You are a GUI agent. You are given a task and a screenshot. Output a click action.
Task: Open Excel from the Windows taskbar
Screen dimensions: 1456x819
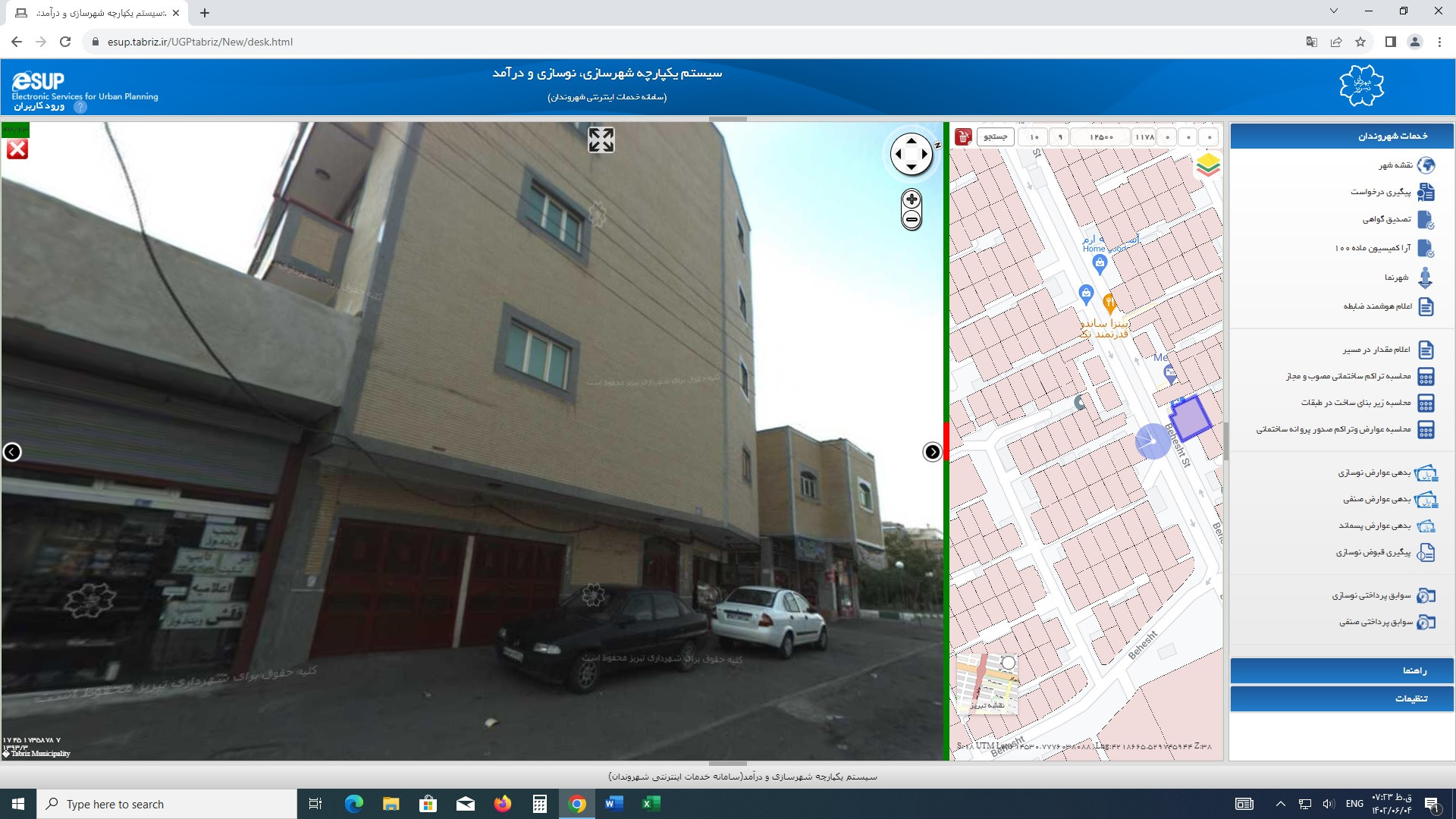(651, 804)
